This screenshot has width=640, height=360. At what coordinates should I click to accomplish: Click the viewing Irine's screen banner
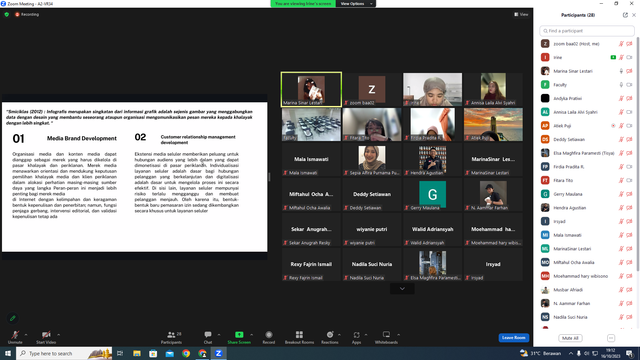tap(303, 4)
